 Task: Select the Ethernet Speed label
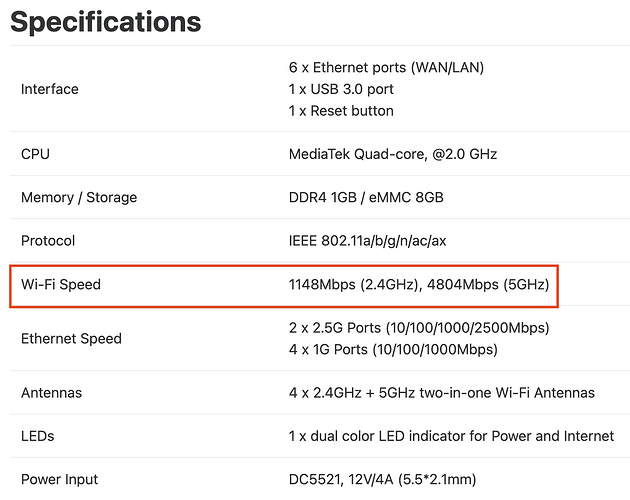pyautogui.click(x=72, y=339)
